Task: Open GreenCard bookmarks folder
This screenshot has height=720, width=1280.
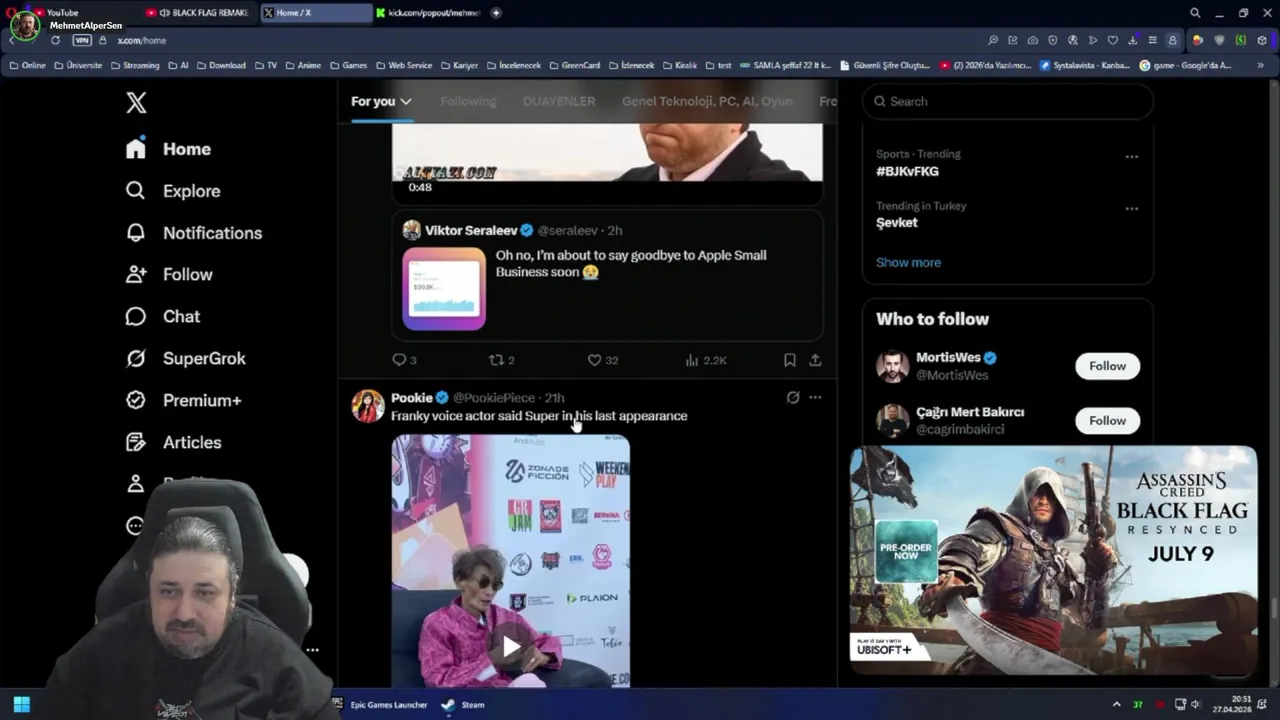Action: (574, 65)
